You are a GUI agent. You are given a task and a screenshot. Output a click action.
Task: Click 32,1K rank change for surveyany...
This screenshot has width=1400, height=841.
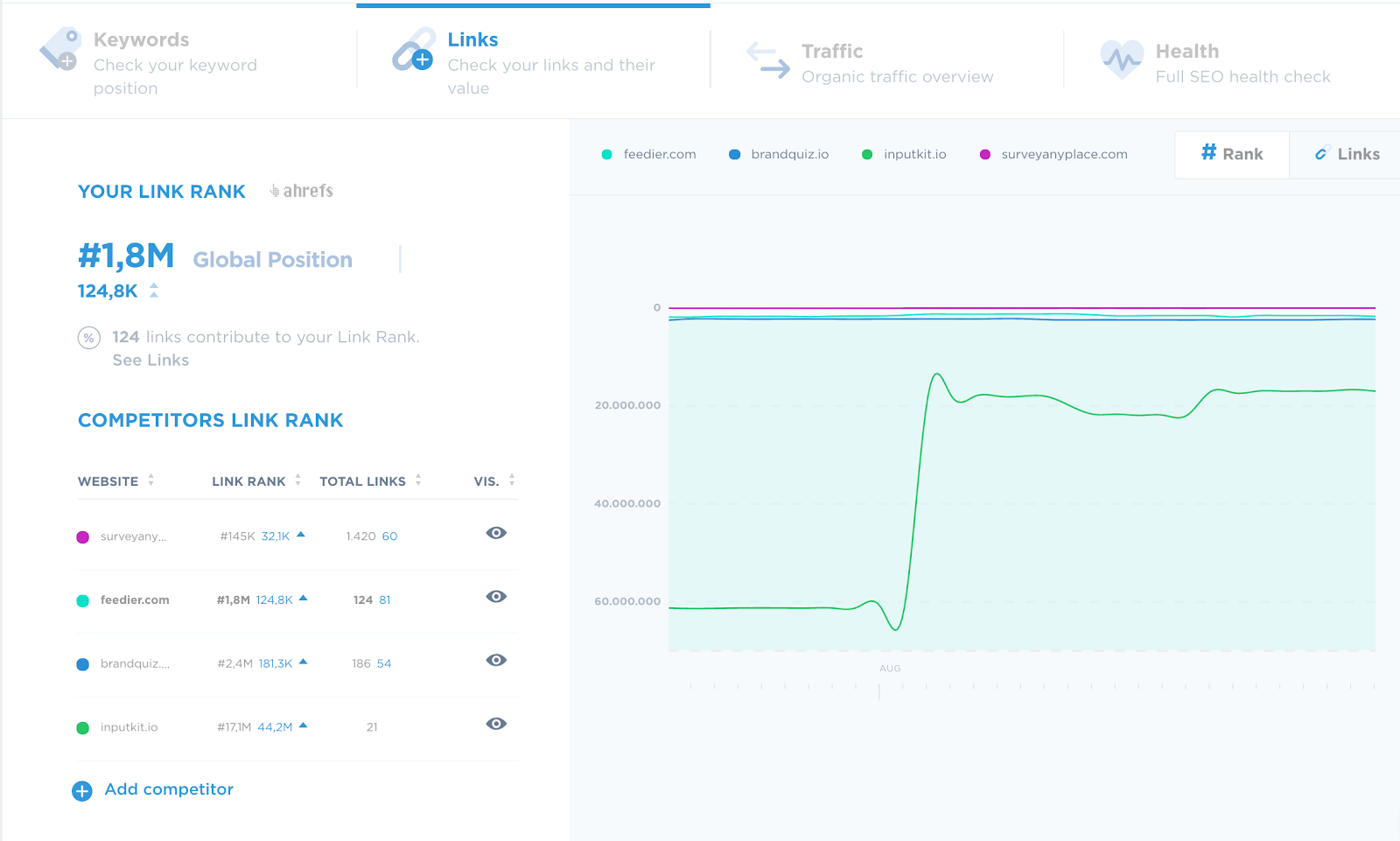[275, 536]
